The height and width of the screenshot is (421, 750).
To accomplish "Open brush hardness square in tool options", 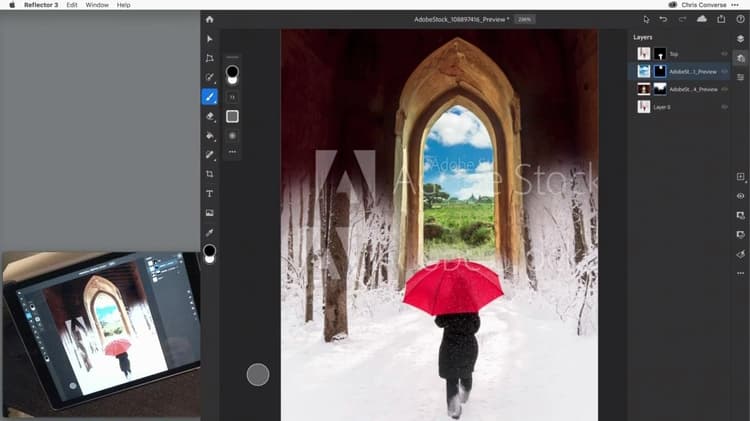I will (232, 116).
